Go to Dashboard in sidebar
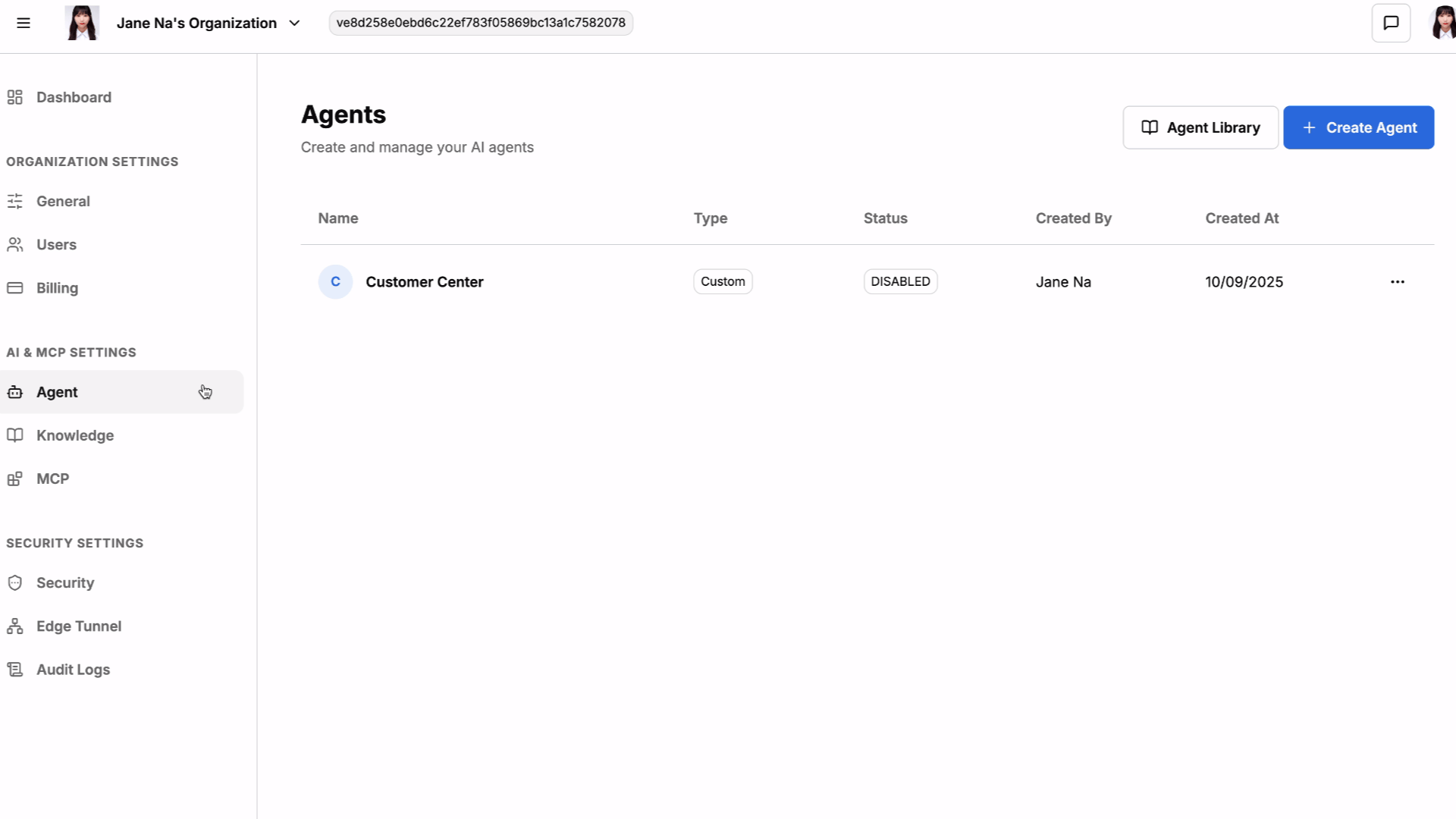 tap(74, 97)
